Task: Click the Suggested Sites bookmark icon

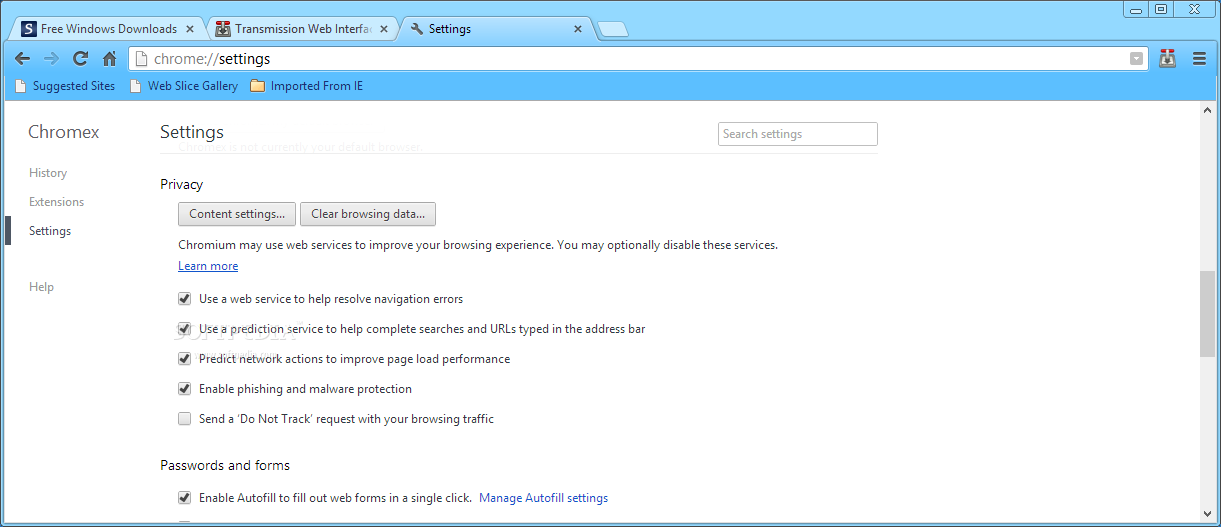Action: pos(21,86)
